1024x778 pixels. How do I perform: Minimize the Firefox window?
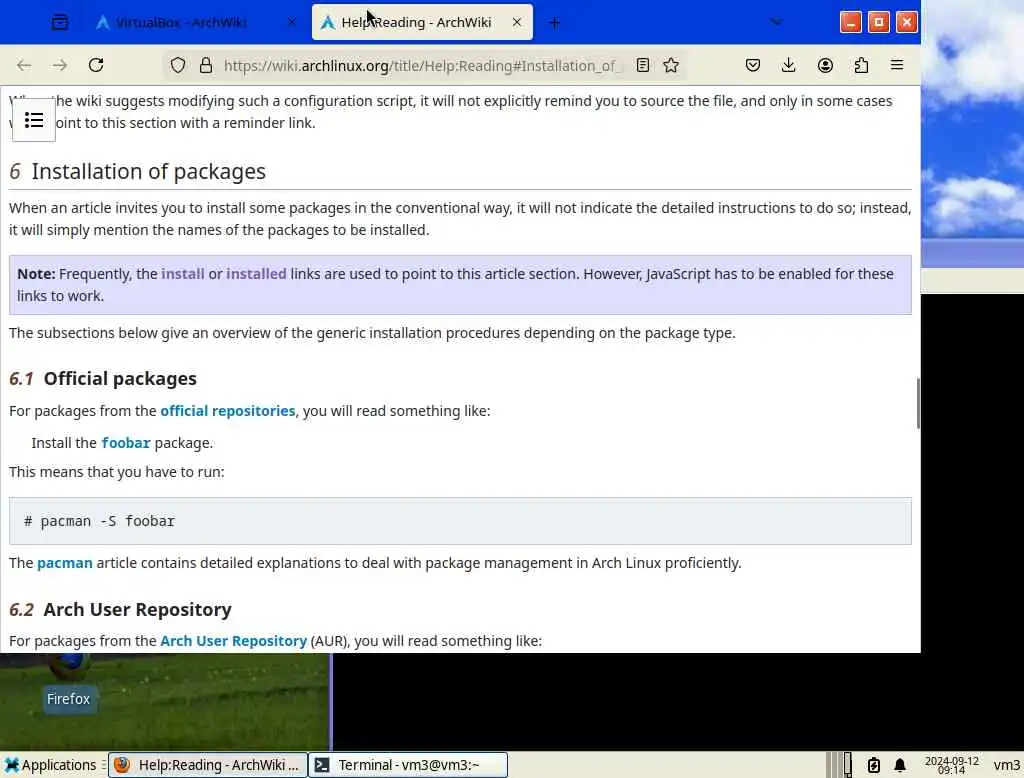point(850,22)
